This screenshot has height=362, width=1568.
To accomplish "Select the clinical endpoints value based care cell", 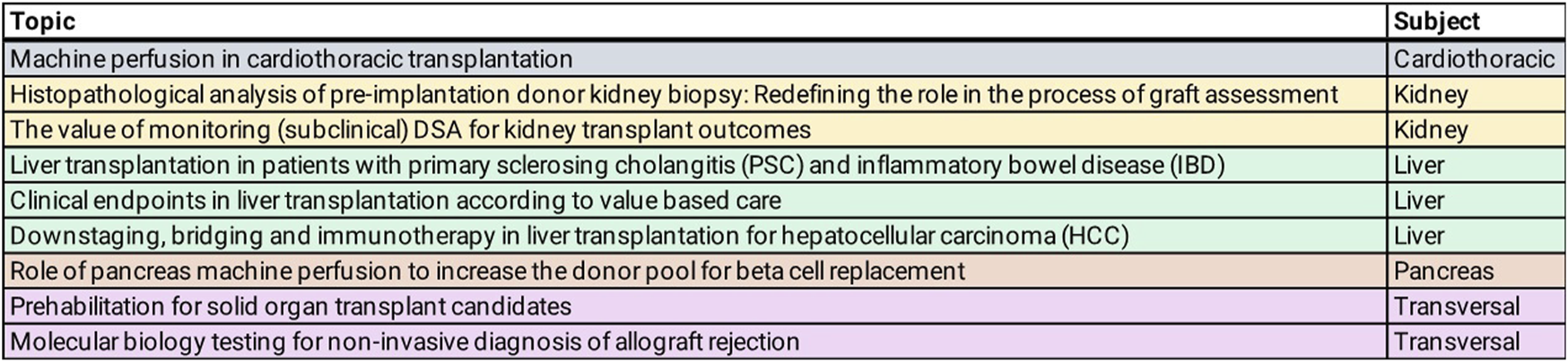I will point(694,201).
